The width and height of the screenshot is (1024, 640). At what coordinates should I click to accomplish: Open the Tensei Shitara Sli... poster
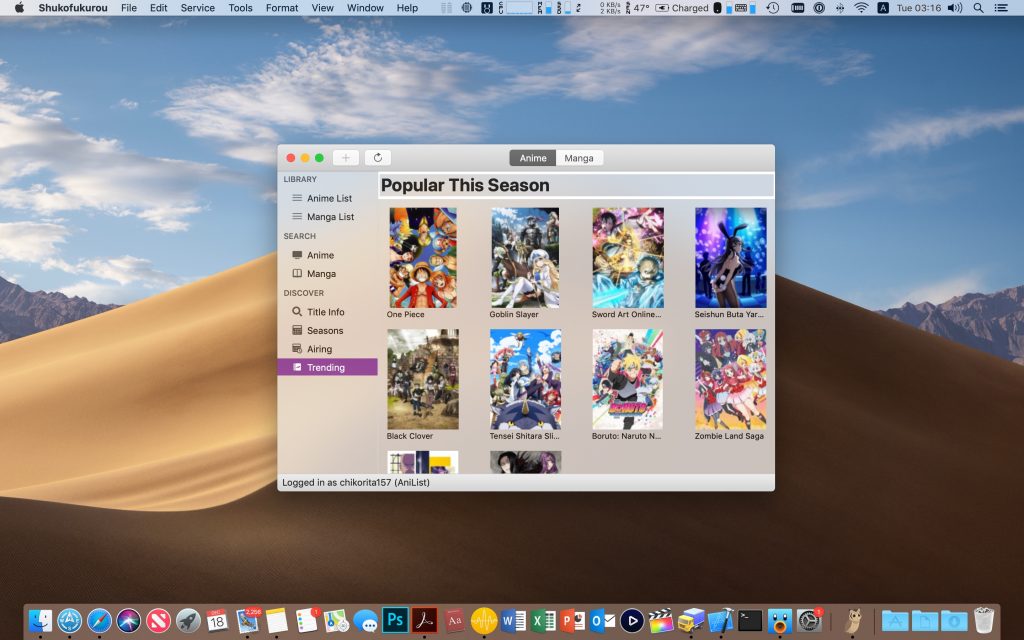click(526, 379)
